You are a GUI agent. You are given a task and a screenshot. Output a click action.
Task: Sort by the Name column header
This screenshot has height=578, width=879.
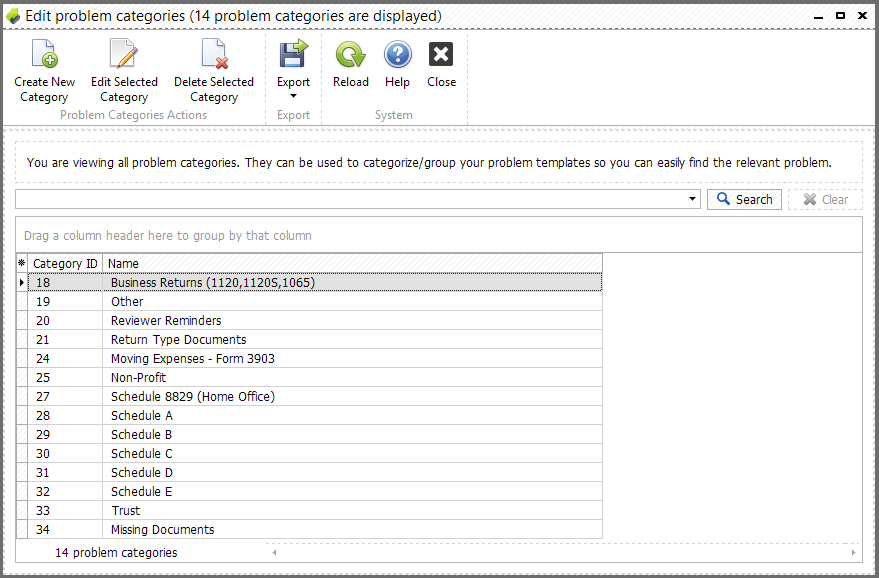click(353, 263)
